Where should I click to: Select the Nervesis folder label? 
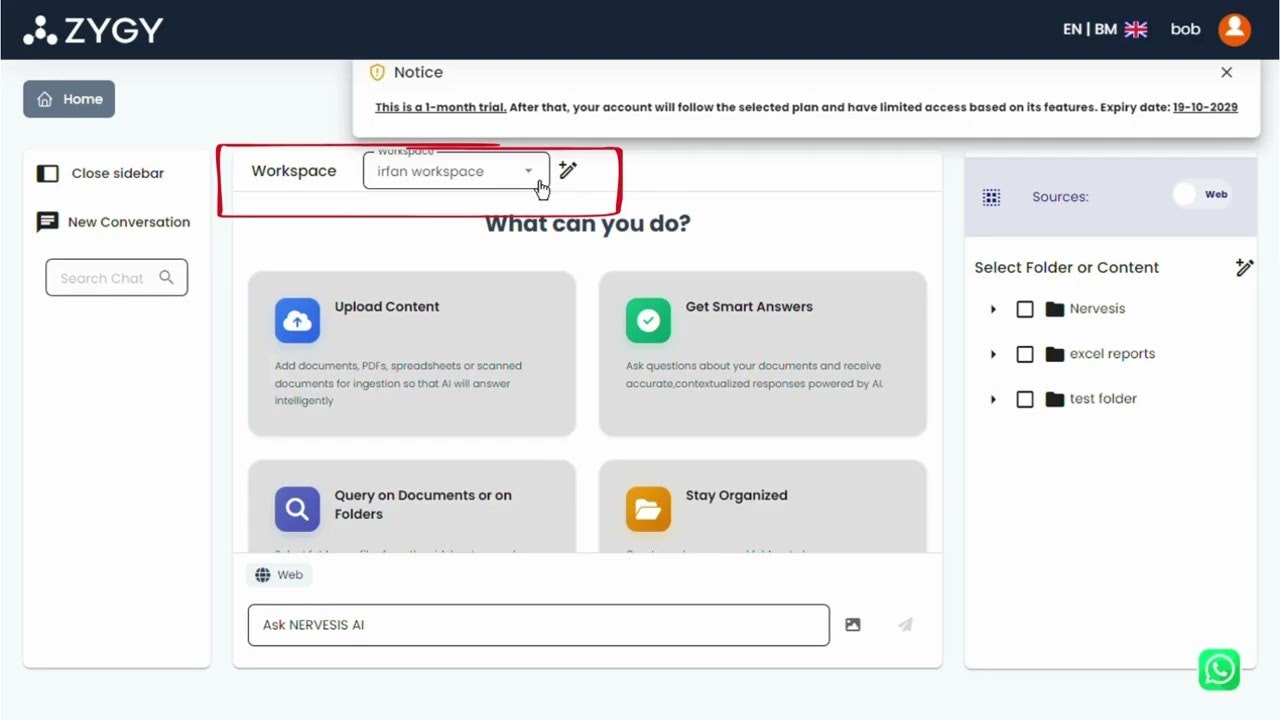coord(1097,309)
